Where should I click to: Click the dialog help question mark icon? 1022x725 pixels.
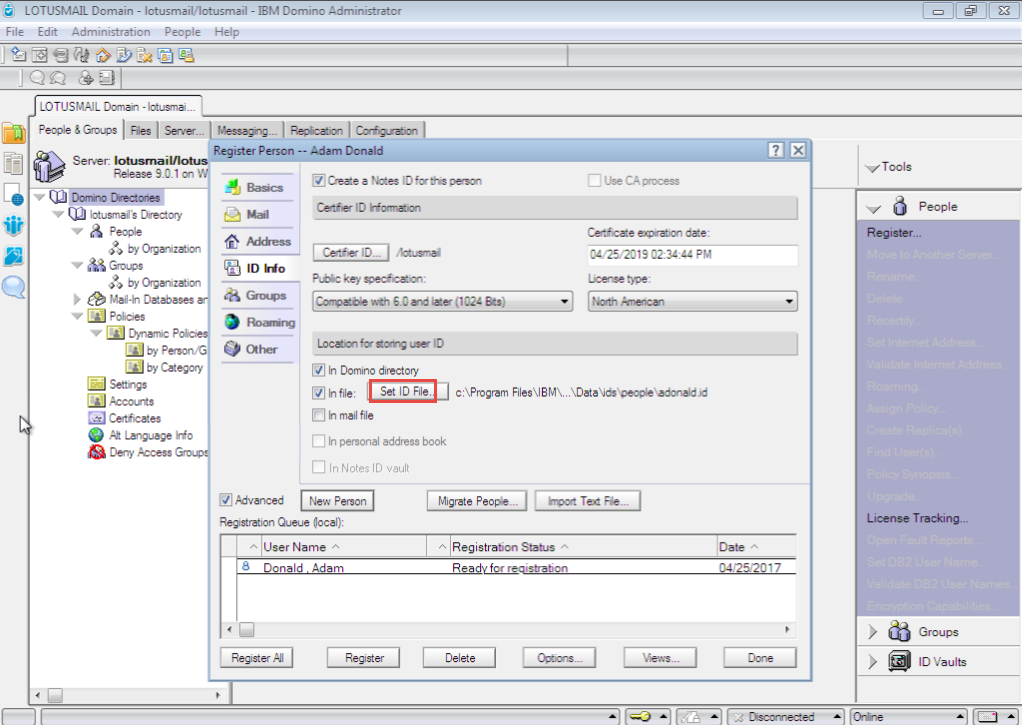[x=776, y=151]
